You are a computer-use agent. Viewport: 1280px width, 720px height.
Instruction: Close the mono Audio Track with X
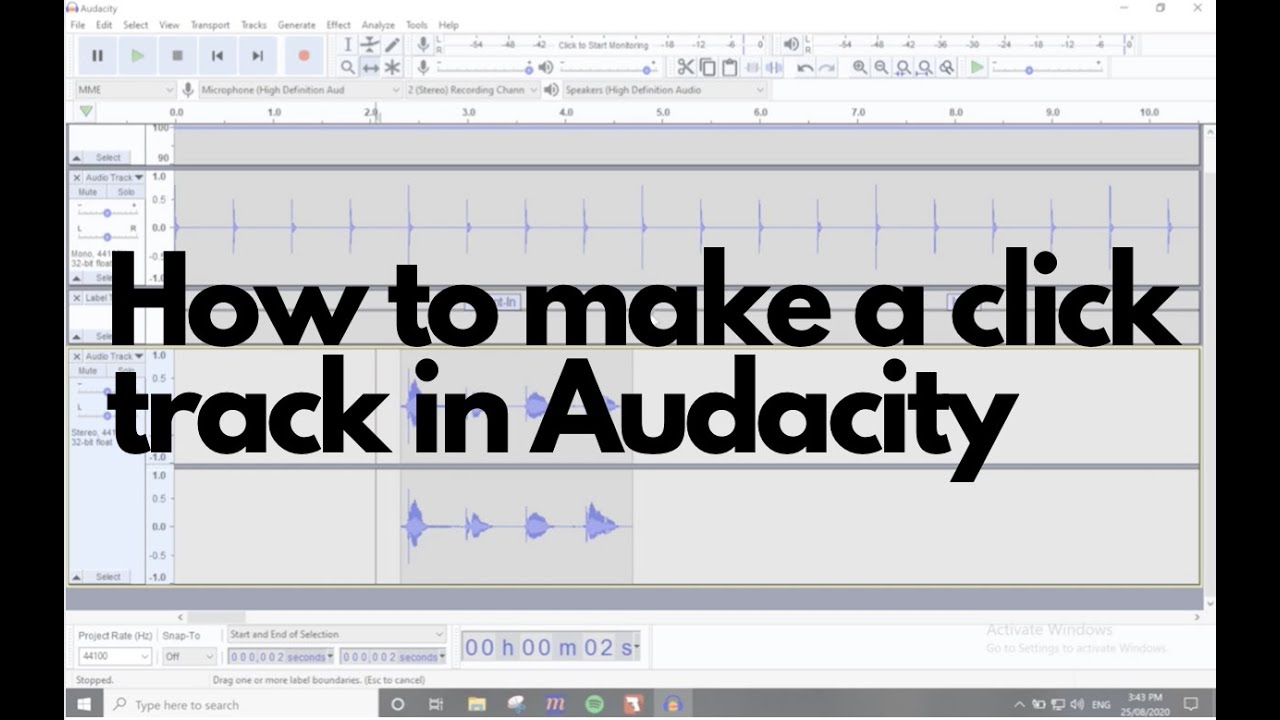click(77, 177)
